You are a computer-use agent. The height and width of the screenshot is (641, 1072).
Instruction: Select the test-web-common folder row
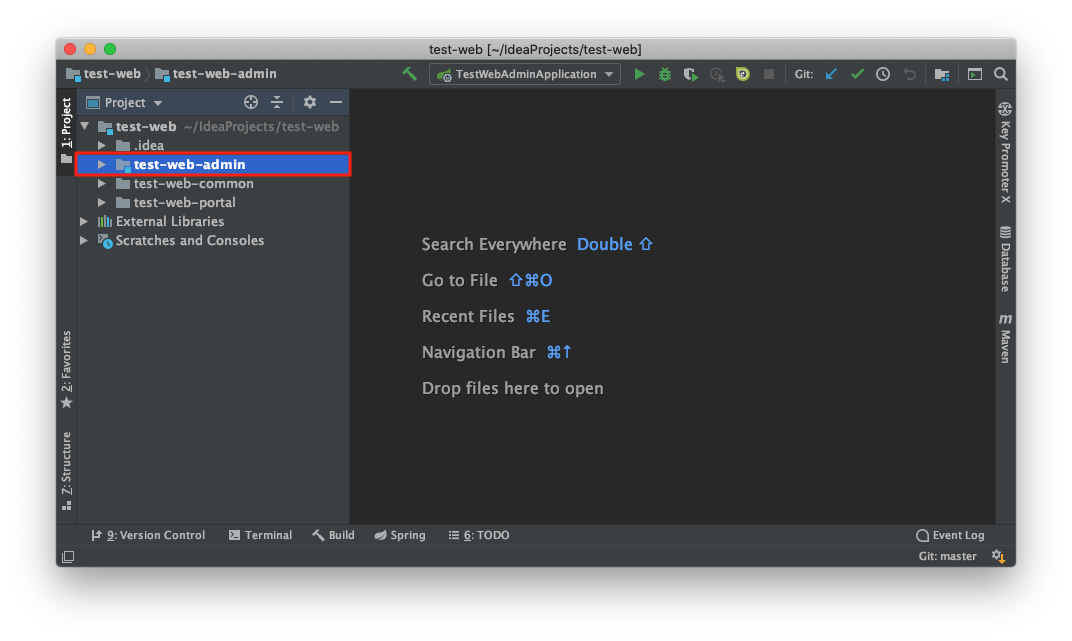coord(213,184)
